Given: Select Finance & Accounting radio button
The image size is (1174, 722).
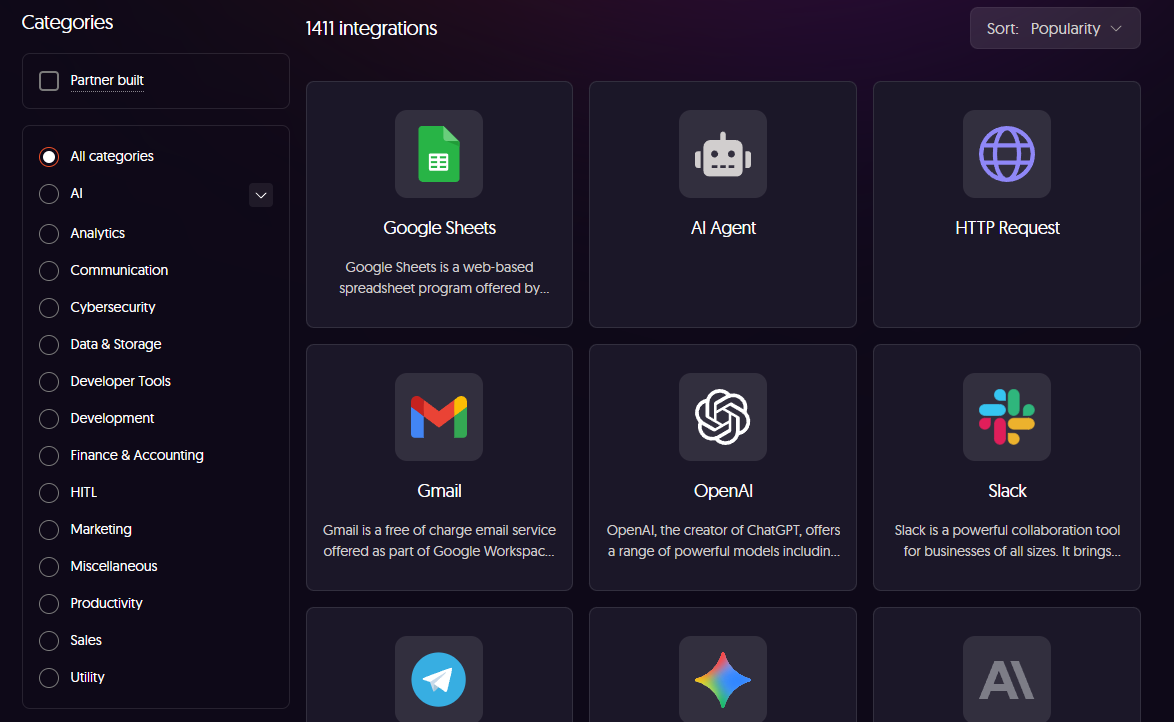Looking at the screenshot, I should pyautogui.click(x=49, y=456).
